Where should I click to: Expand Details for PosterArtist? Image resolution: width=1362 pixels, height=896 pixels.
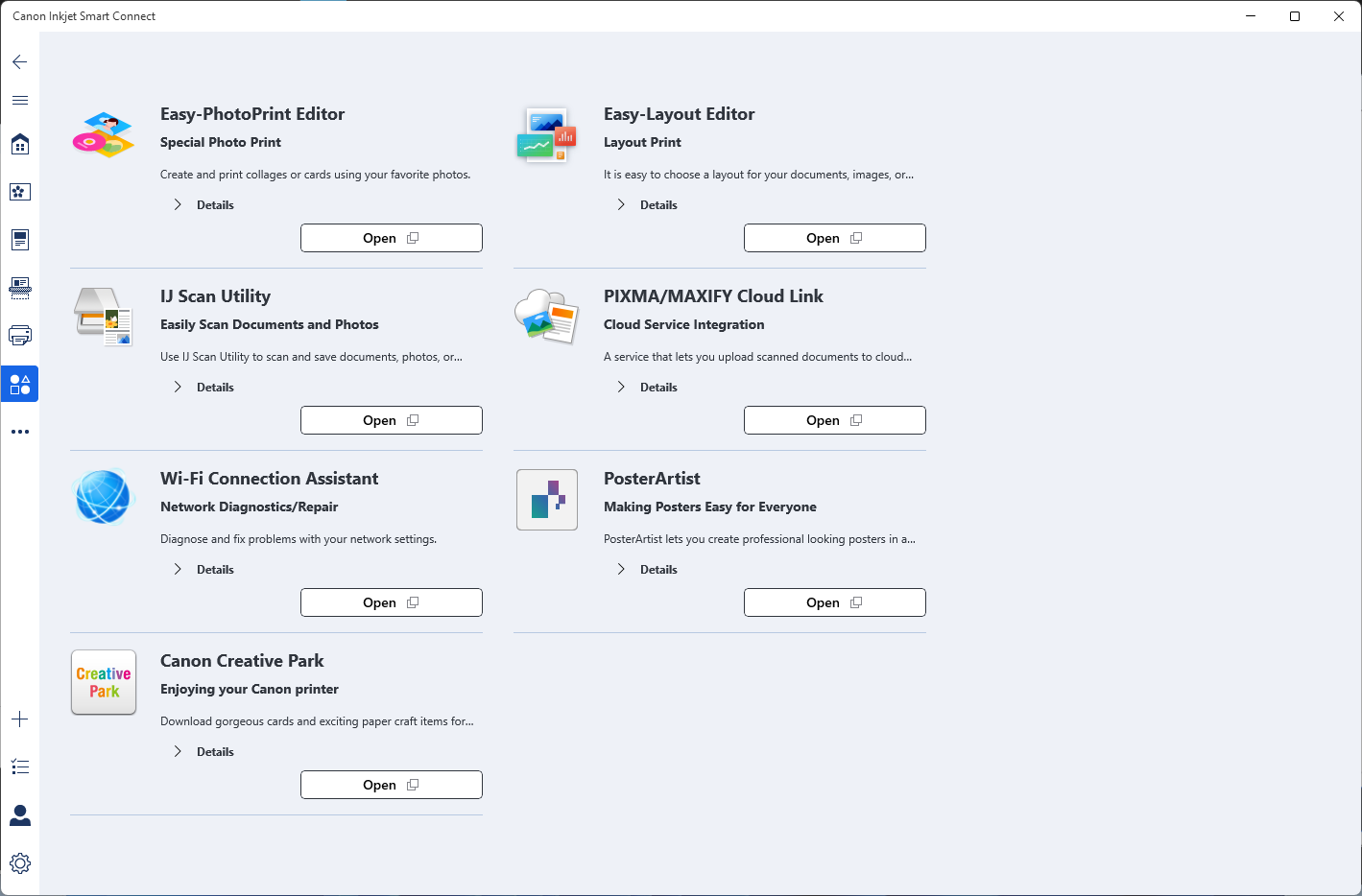[648, 569]
